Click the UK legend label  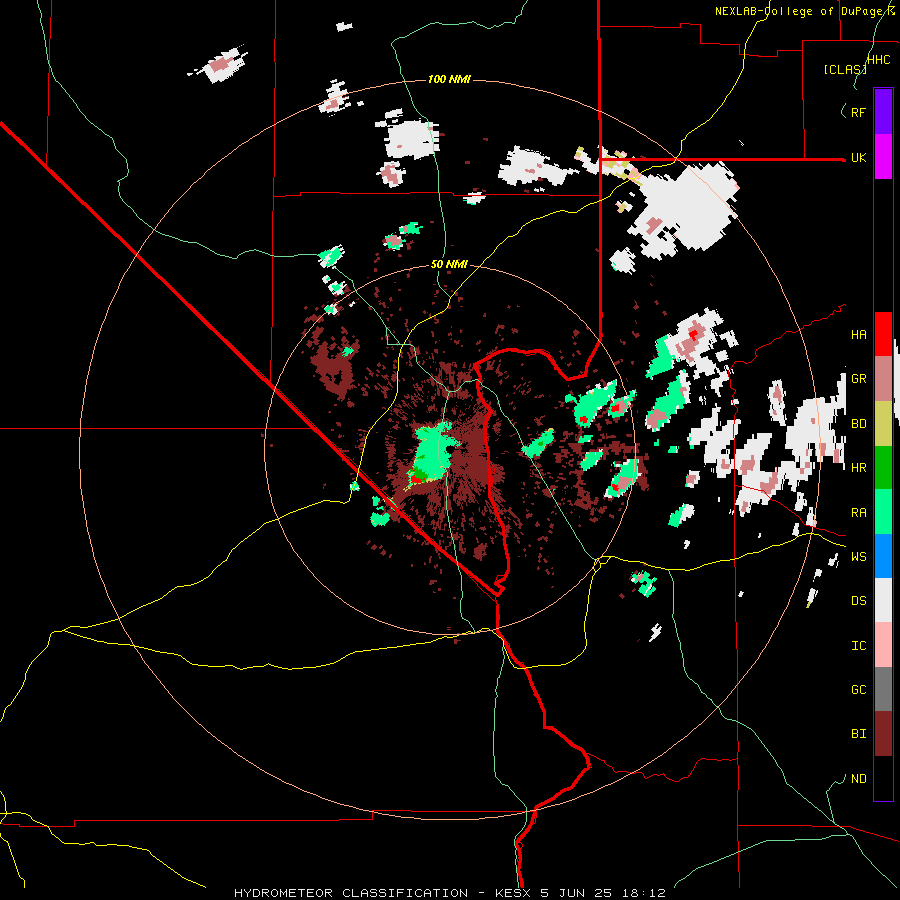(x=858, y=157)
